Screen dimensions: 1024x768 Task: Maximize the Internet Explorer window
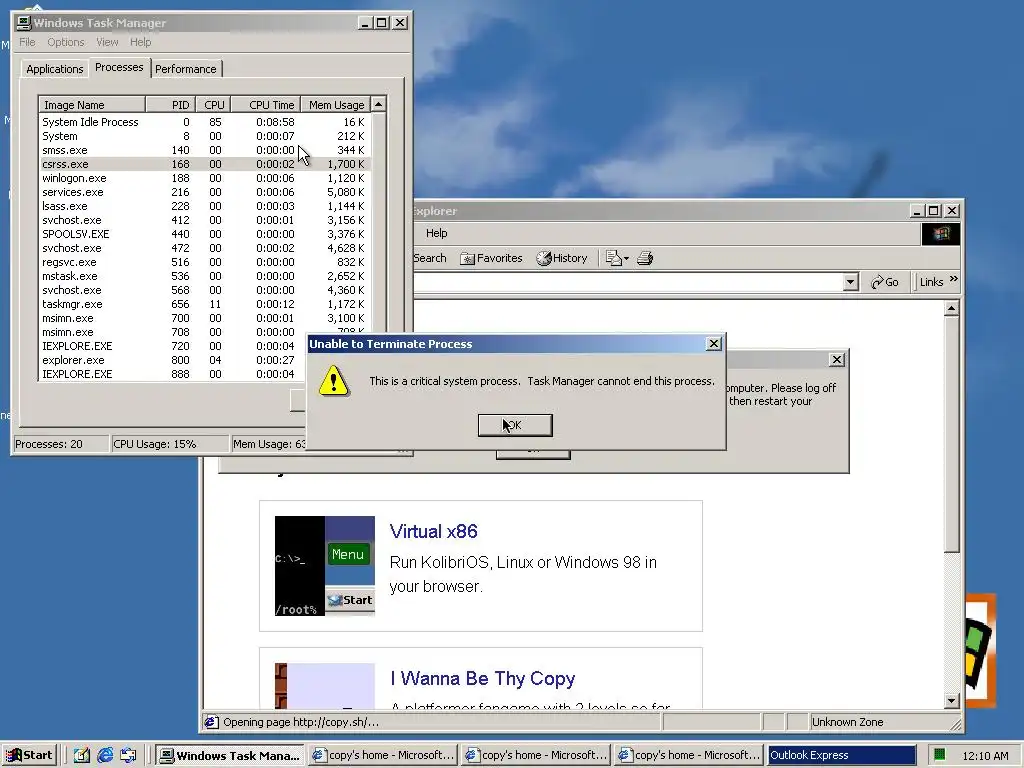[934, 211]
